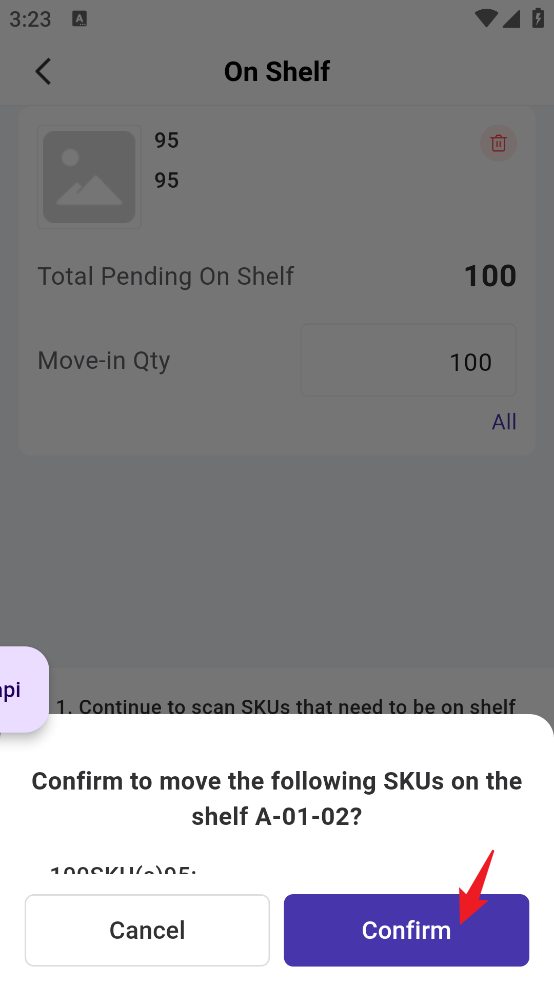Tap the 'On Shelf' page title

277,72
